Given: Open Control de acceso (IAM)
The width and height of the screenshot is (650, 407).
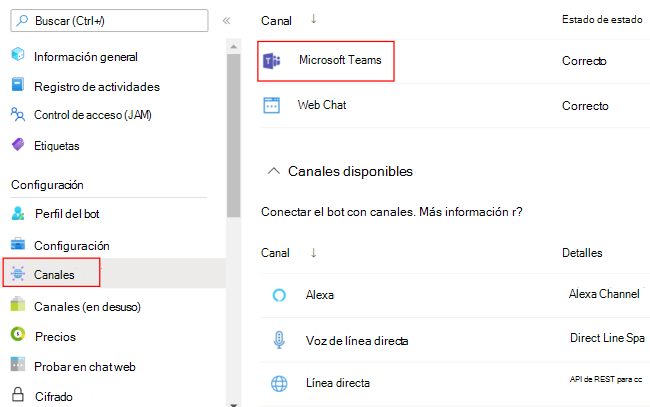Looking at the screenshot, I should (92, 115).
